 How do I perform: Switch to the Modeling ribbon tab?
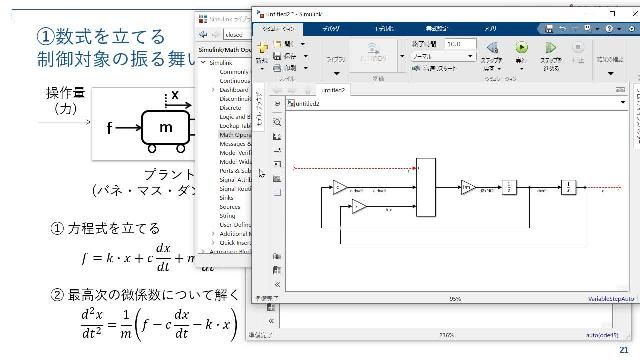tap(384, 29)
